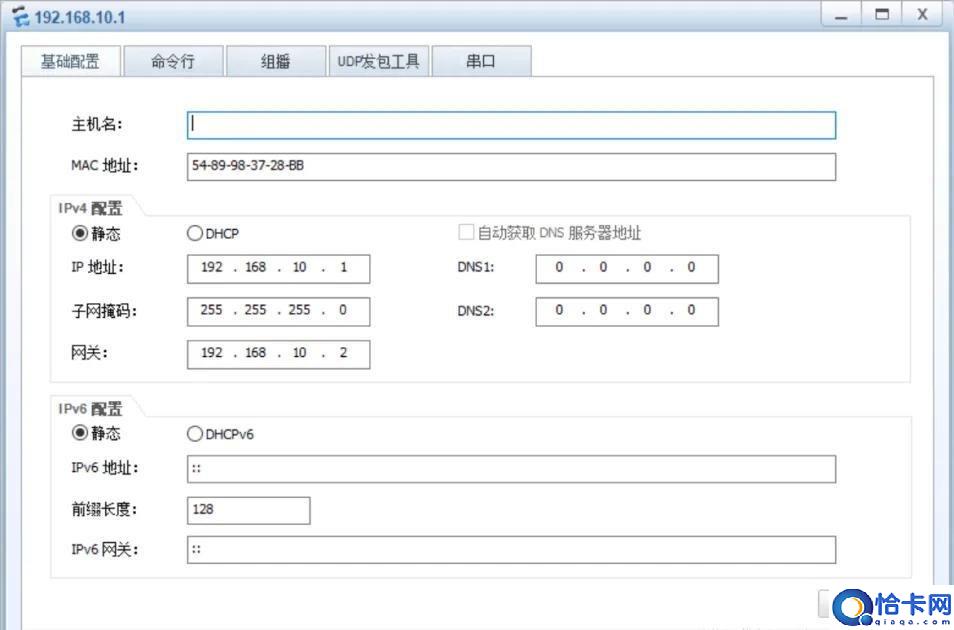This screenshot has height=630, width=954.
Task: Click the 前缀长度 field showing 128
Action: (x=248, y=509)
